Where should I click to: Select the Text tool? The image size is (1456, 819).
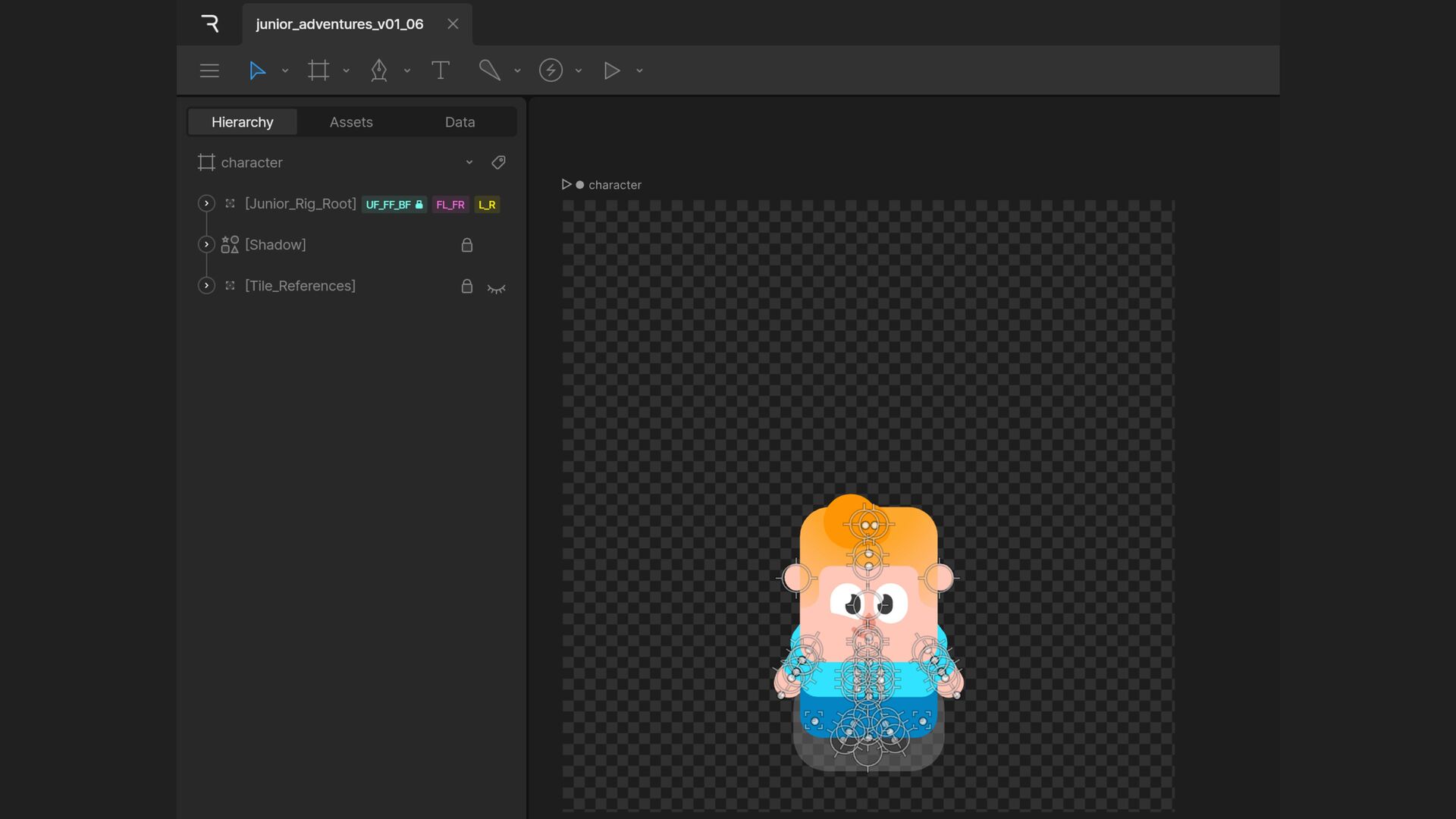440,71
